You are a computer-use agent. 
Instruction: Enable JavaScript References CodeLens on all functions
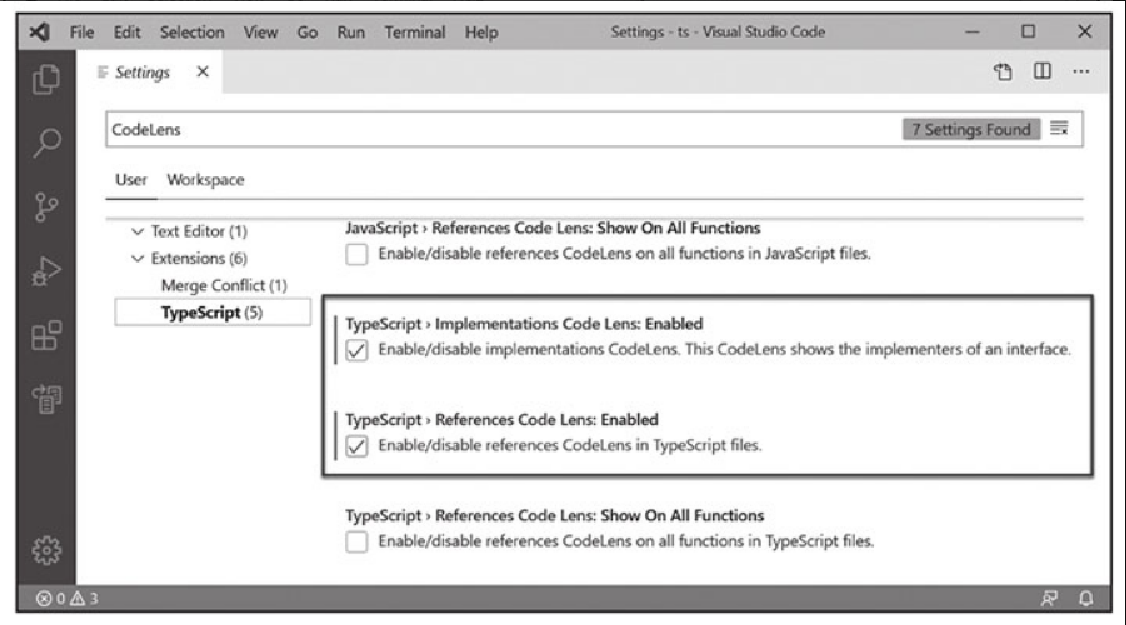click(357, 254)
